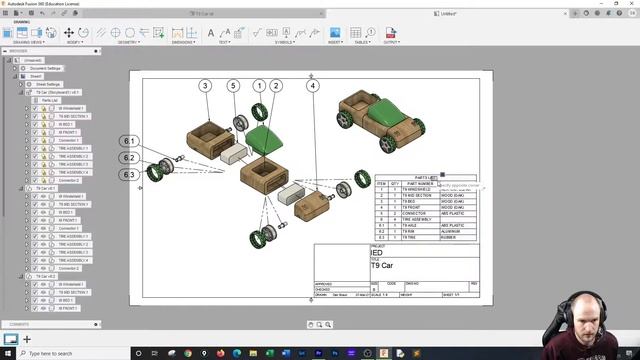Click Windows search box on taskbar
640x360 pixels.
pyautogui.click(x=73, y=353)
